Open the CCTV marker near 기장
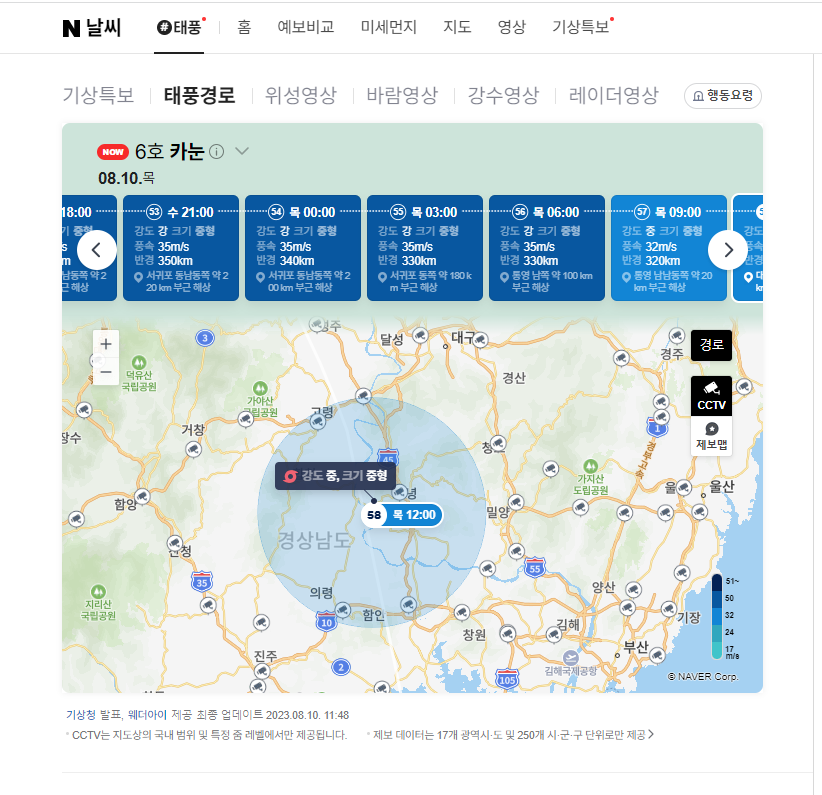This screenshot has width=822, height=795. [668, 609]
